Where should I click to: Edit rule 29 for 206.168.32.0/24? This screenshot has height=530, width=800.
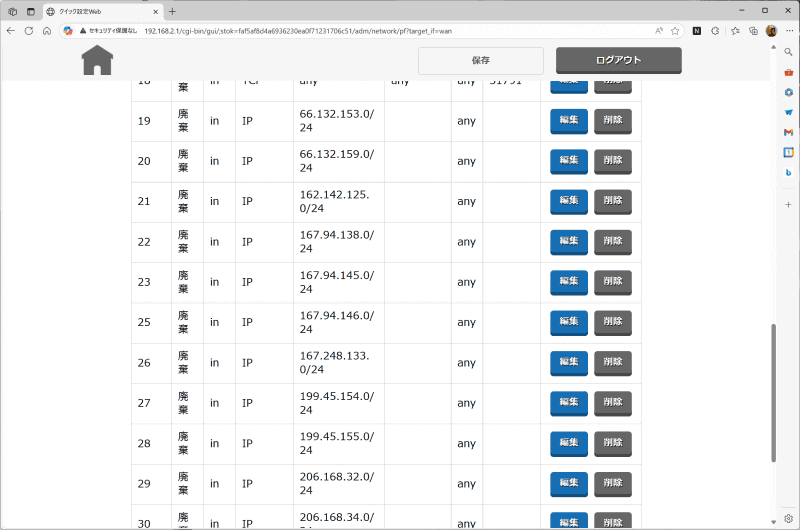[x=568, y=484]
